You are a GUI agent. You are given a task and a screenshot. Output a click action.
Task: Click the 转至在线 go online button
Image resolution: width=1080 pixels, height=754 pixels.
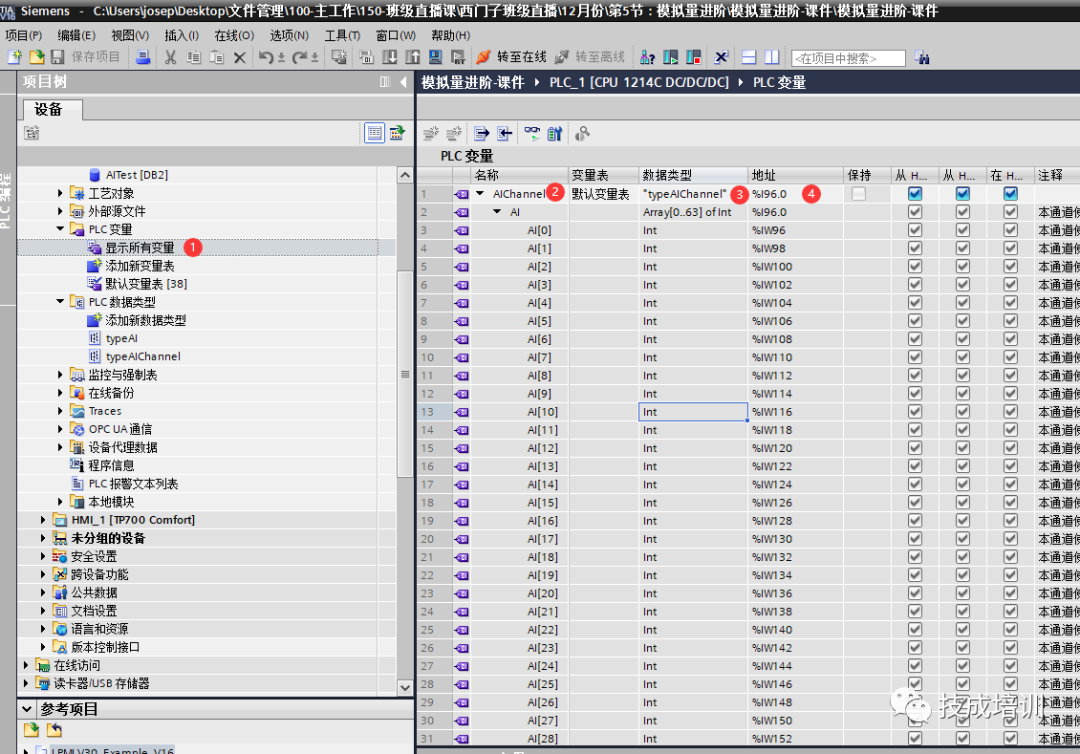click(x=511, y=57)
